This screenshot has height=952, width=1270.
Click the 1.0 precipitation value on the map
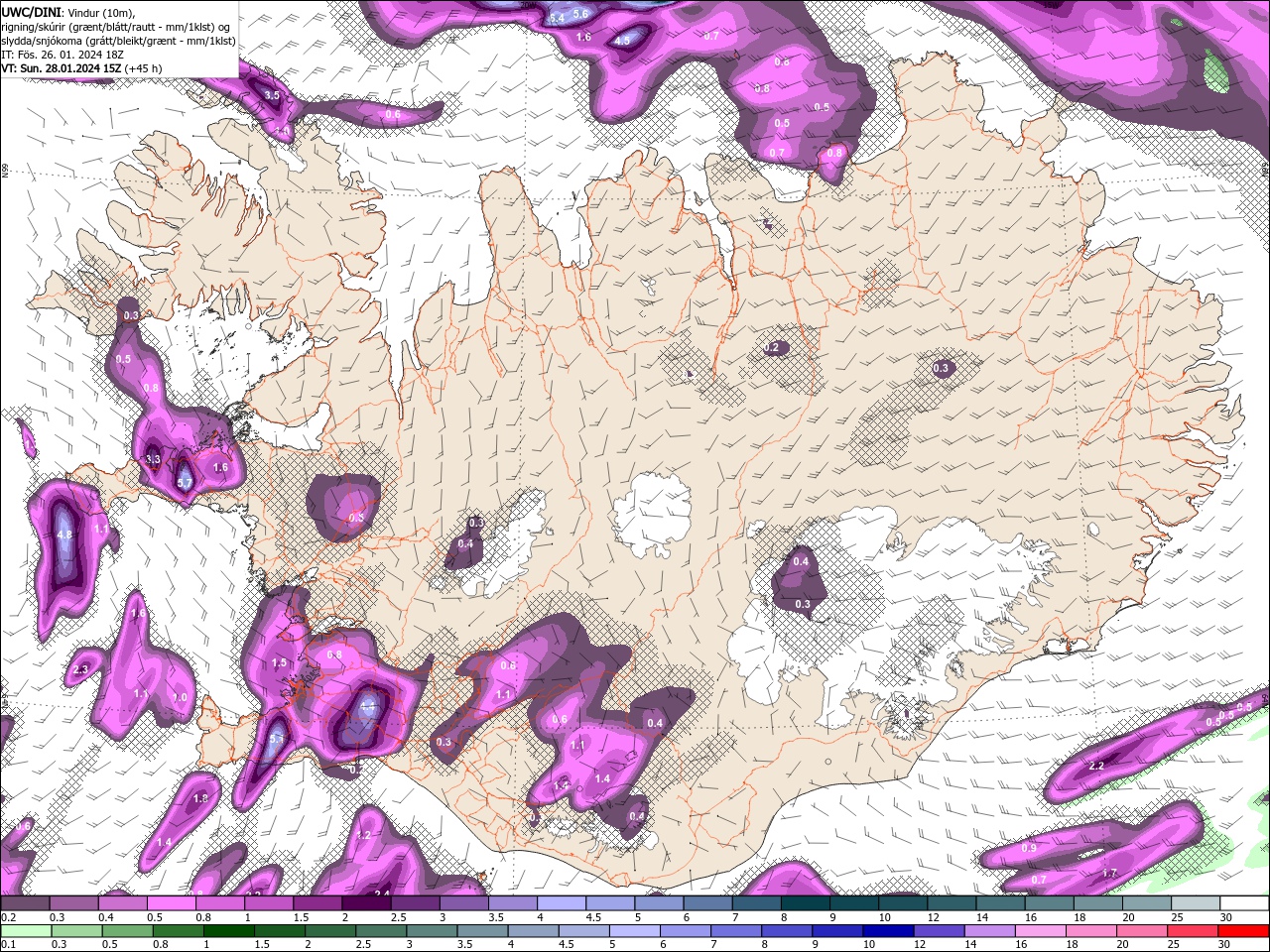[180, 698]
